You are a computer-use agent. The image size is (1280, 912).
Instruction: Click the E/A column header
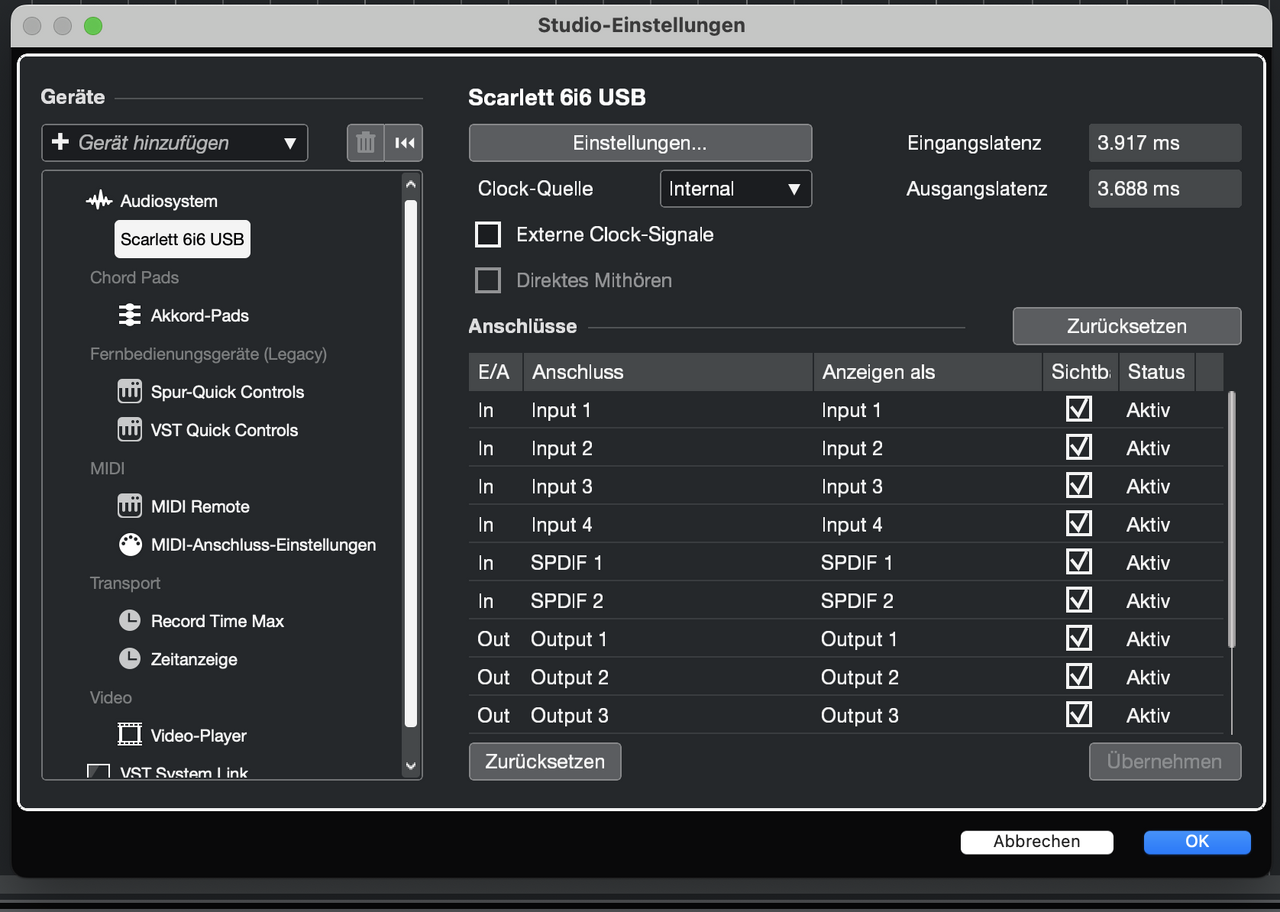pos(495,372)
